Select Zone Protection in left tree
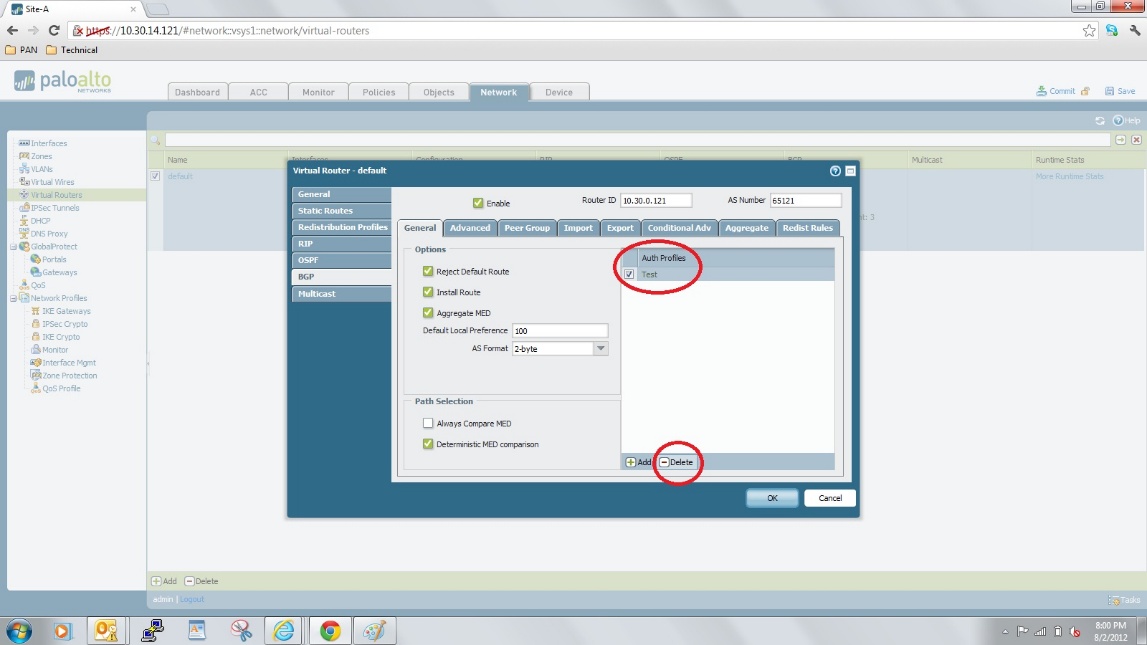The image size is (1147, 645). tap(69, 375)
